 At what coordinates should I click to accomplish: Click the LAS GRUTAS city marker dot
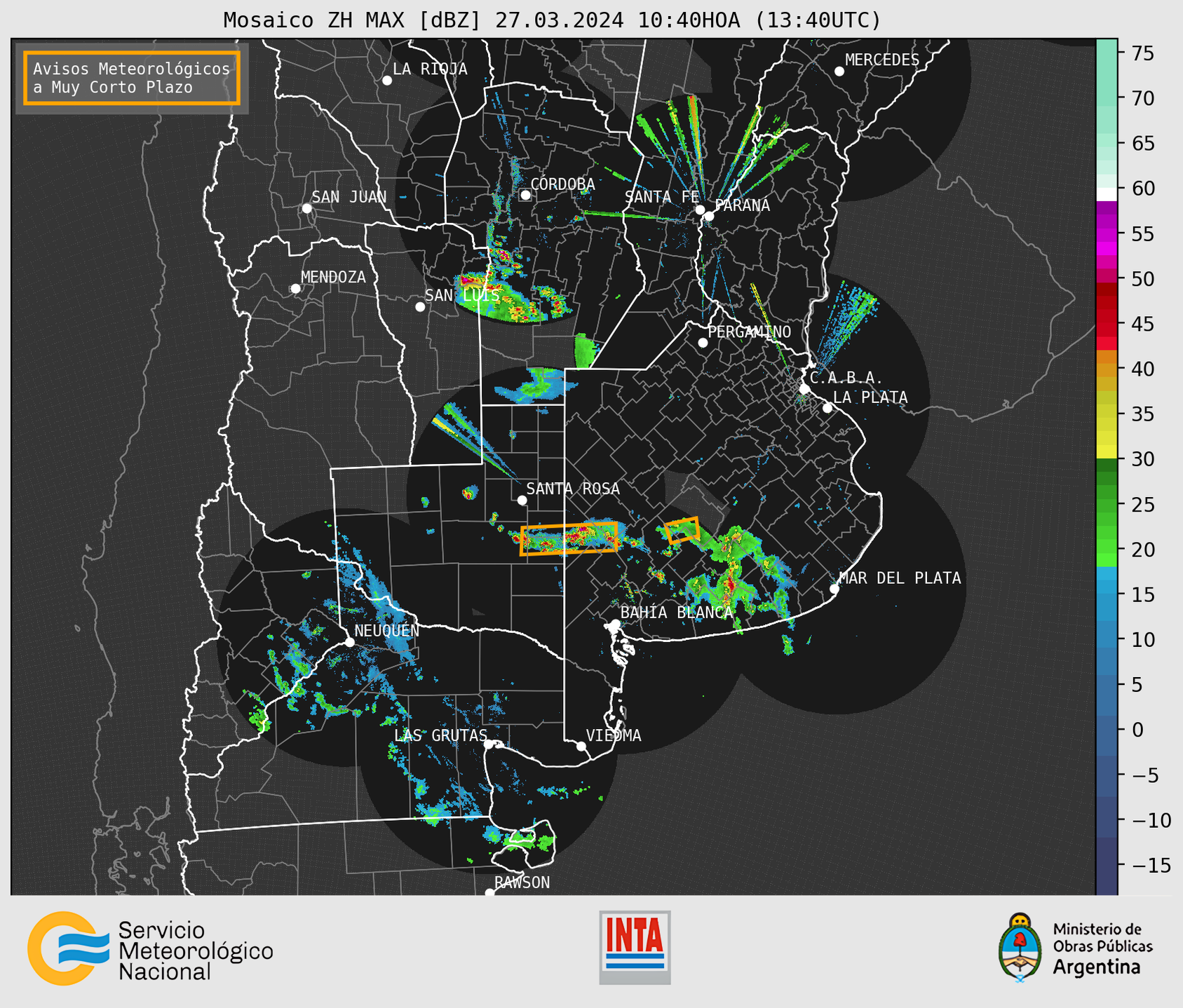(x=489, y=744)
